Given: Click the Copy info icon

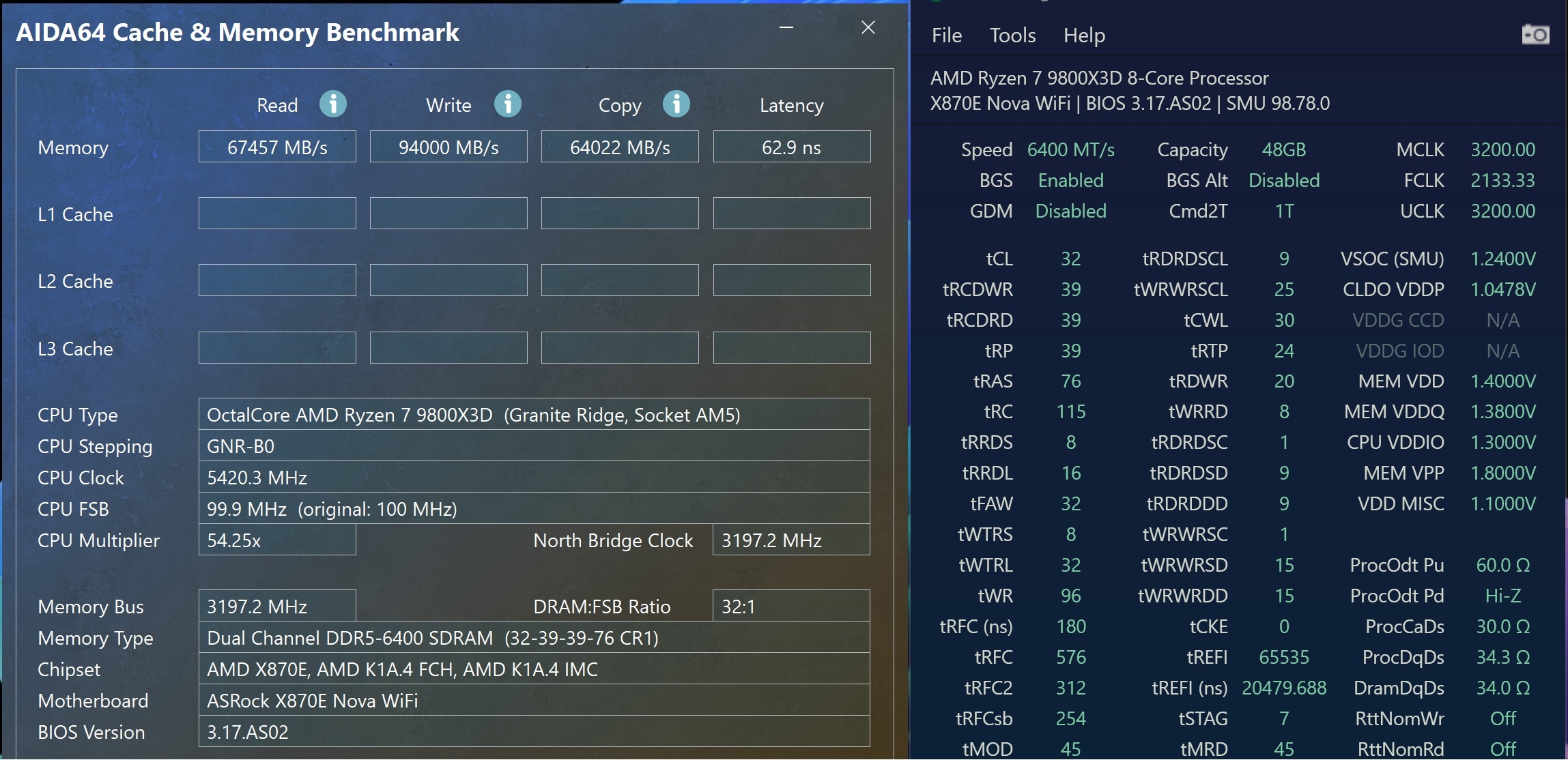Looking at the screenshot, I should click(x=676, y=104).
